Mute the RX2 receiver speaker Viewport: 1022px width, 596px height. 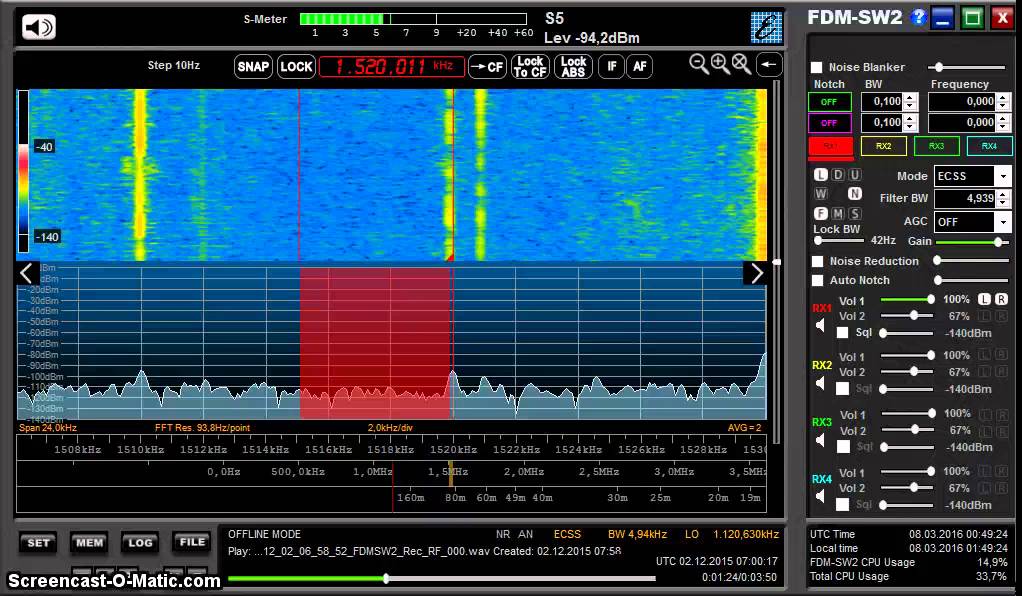point(821,382)
